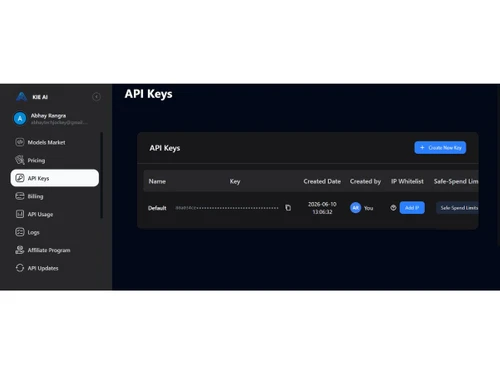Click the large API Keys page heading

coord(148,94)
